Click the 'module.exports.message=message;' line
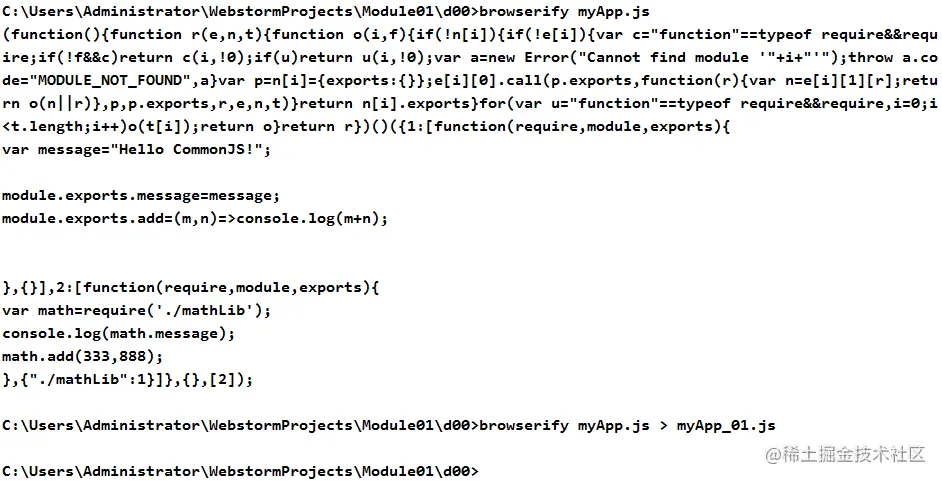 pyautogui.click(x=141, y=196)
